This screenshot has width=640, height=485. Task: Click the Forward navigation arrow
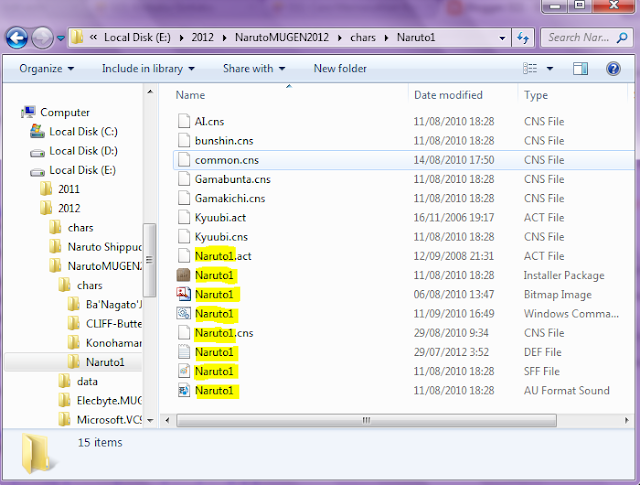click(x=42, y=38)
